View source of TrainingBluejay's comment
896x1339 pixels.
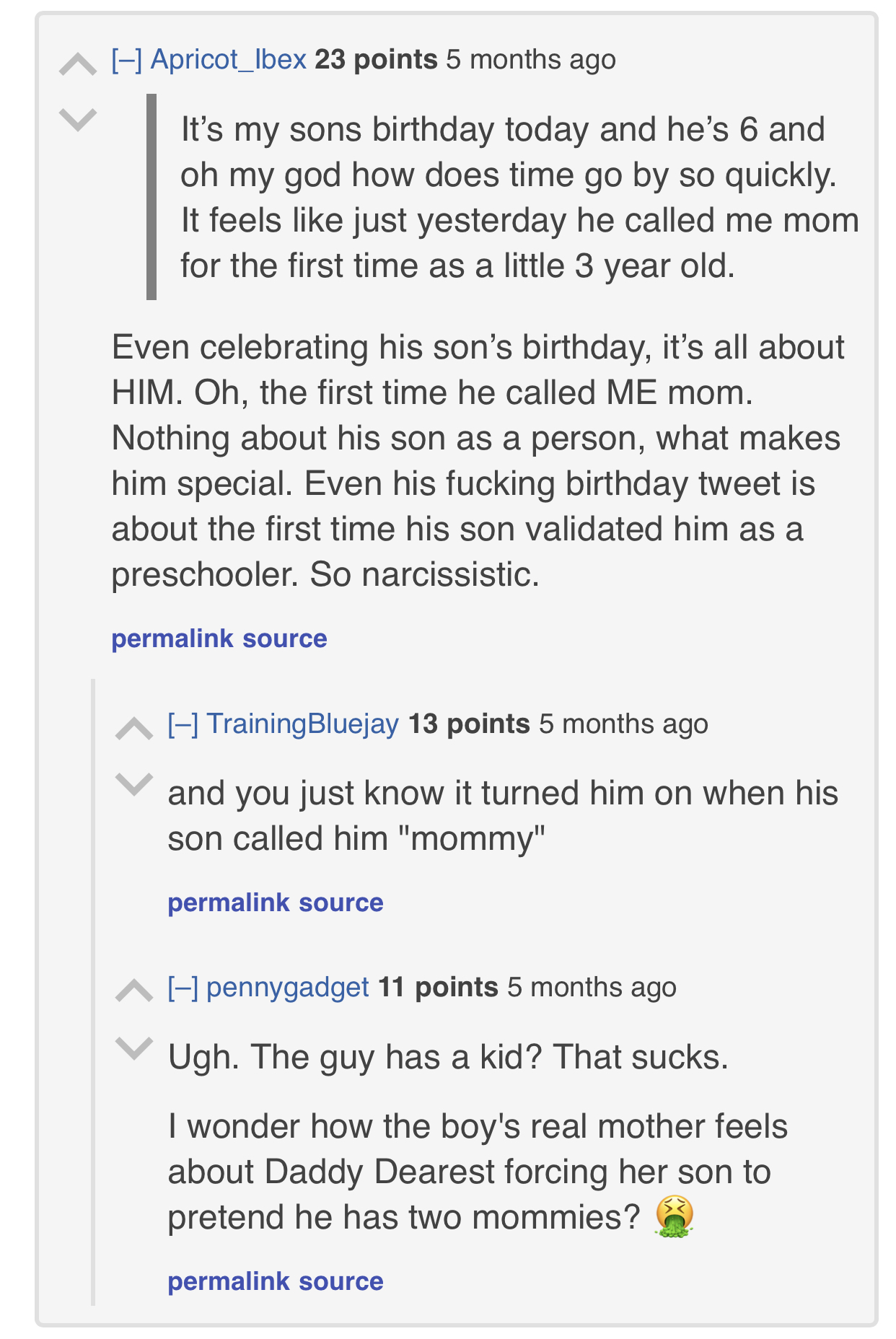click(x=341, y=903)
